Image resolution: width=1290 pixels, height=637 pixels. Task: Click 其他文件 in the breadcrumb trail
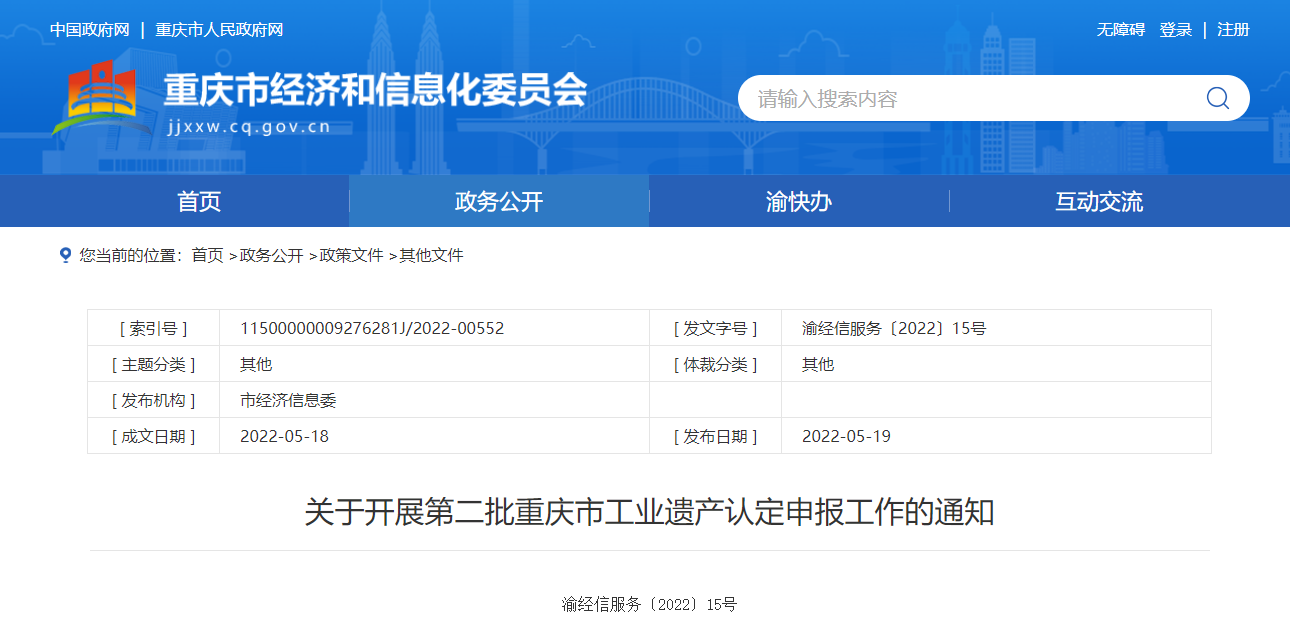click(431, 256)
